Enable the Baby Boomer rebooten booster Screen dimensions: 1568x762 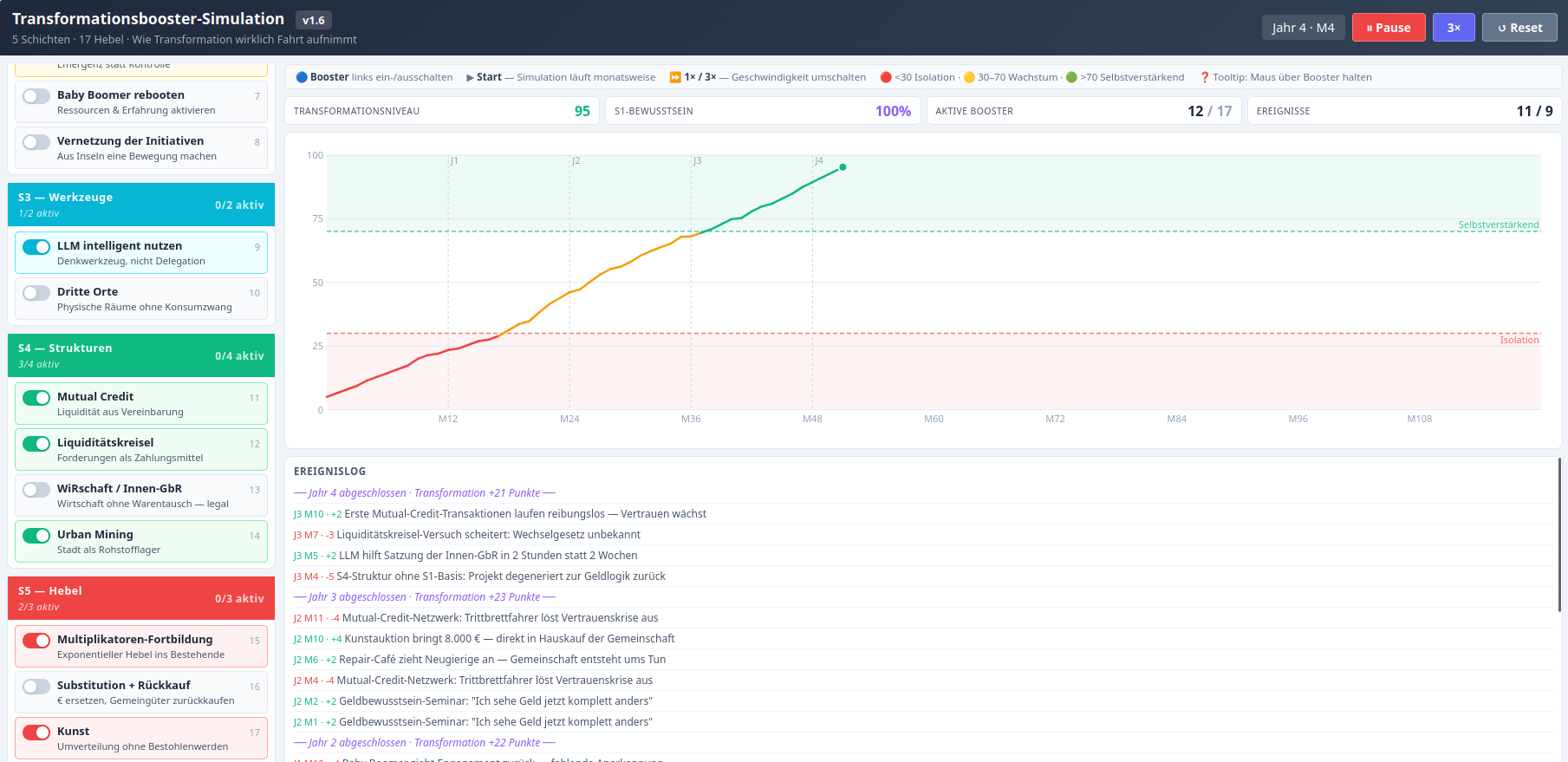point(36,96)
